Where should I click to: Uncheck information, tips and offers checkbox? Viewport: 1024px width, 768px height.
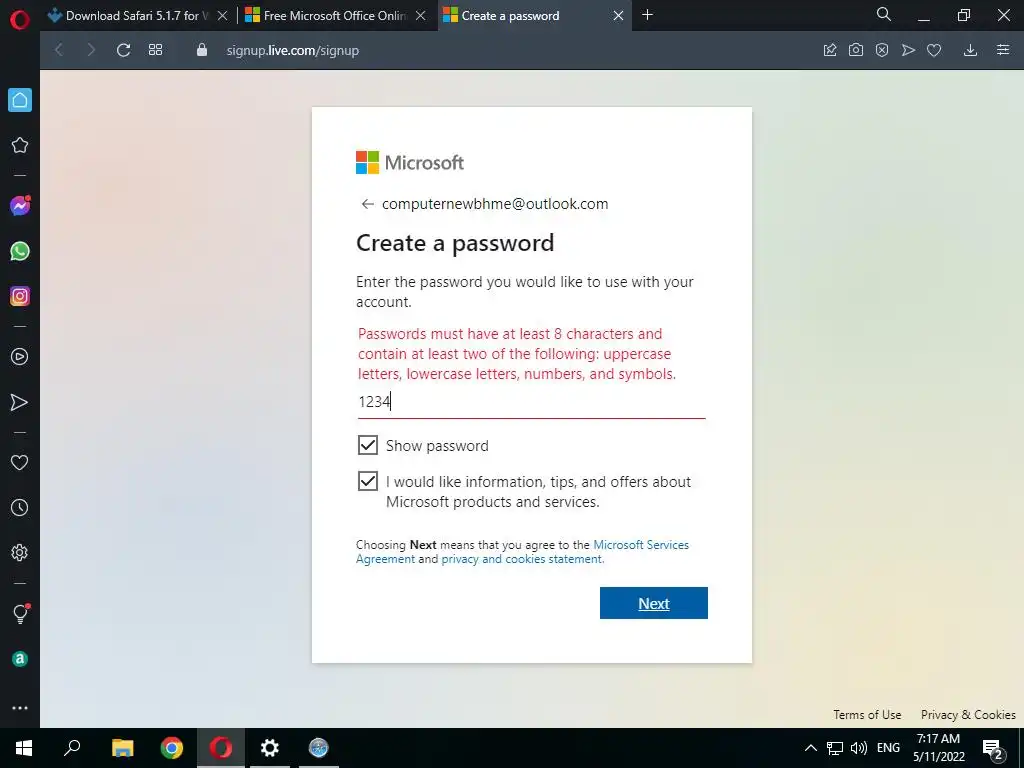(x=368, y=481)
